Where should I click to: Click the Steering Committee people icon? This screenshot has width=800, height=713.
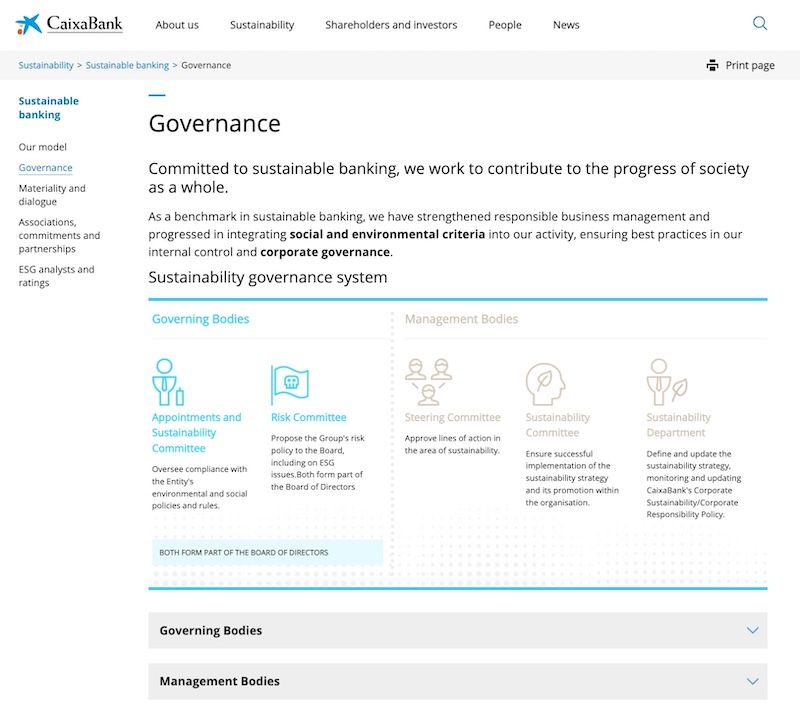tap(429, 382)
